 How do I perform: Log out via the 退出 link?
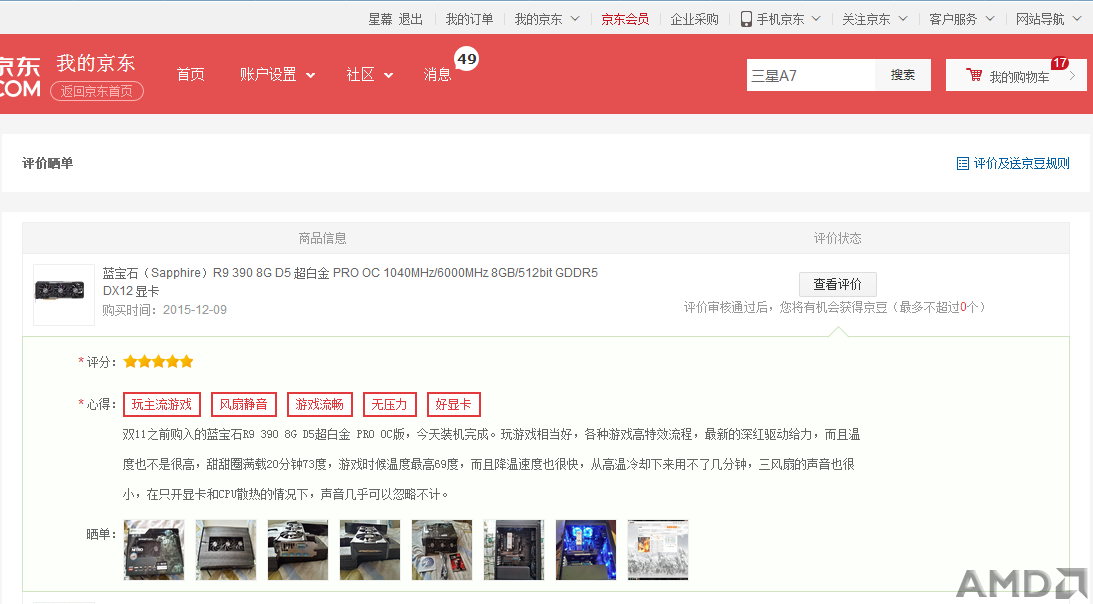click(x=411, y=20)
